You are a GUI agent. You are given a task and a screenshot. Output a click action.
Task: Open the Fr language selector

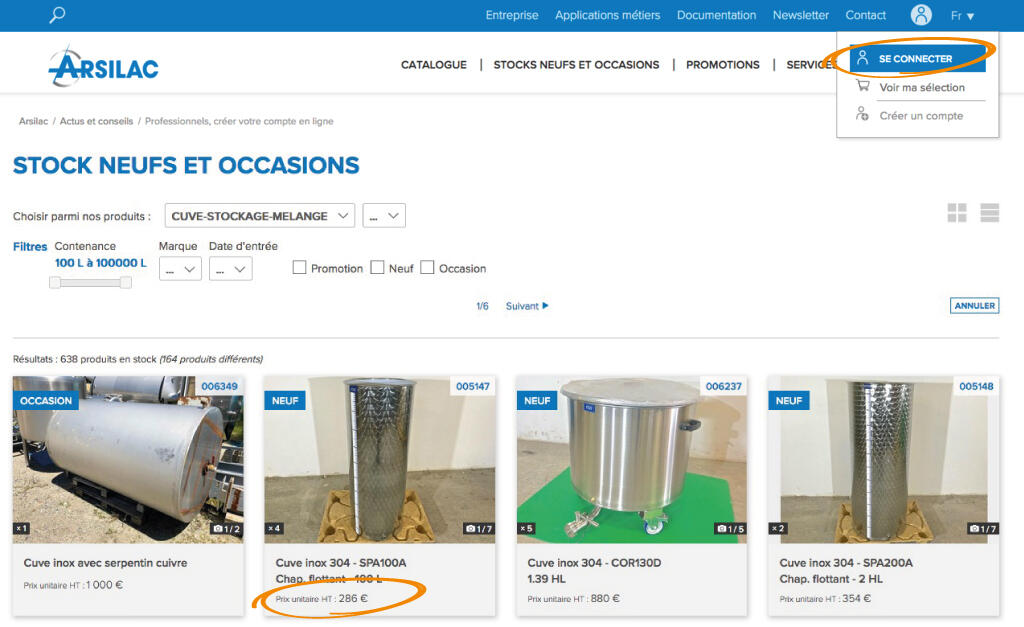tap(963, 16)
